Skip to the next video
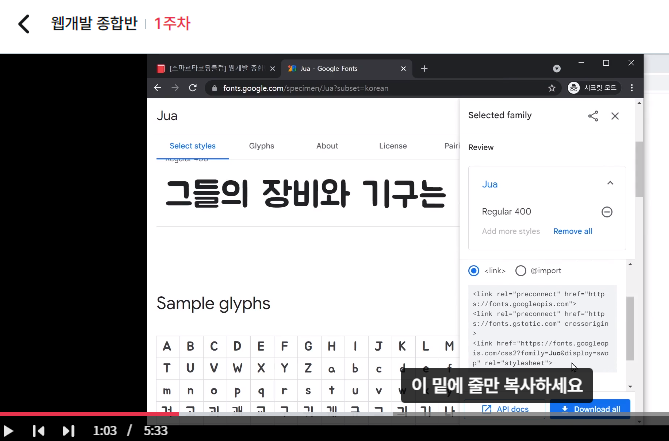Image resolution: width=669 pixels, height=441 pixels. (68, 431)
